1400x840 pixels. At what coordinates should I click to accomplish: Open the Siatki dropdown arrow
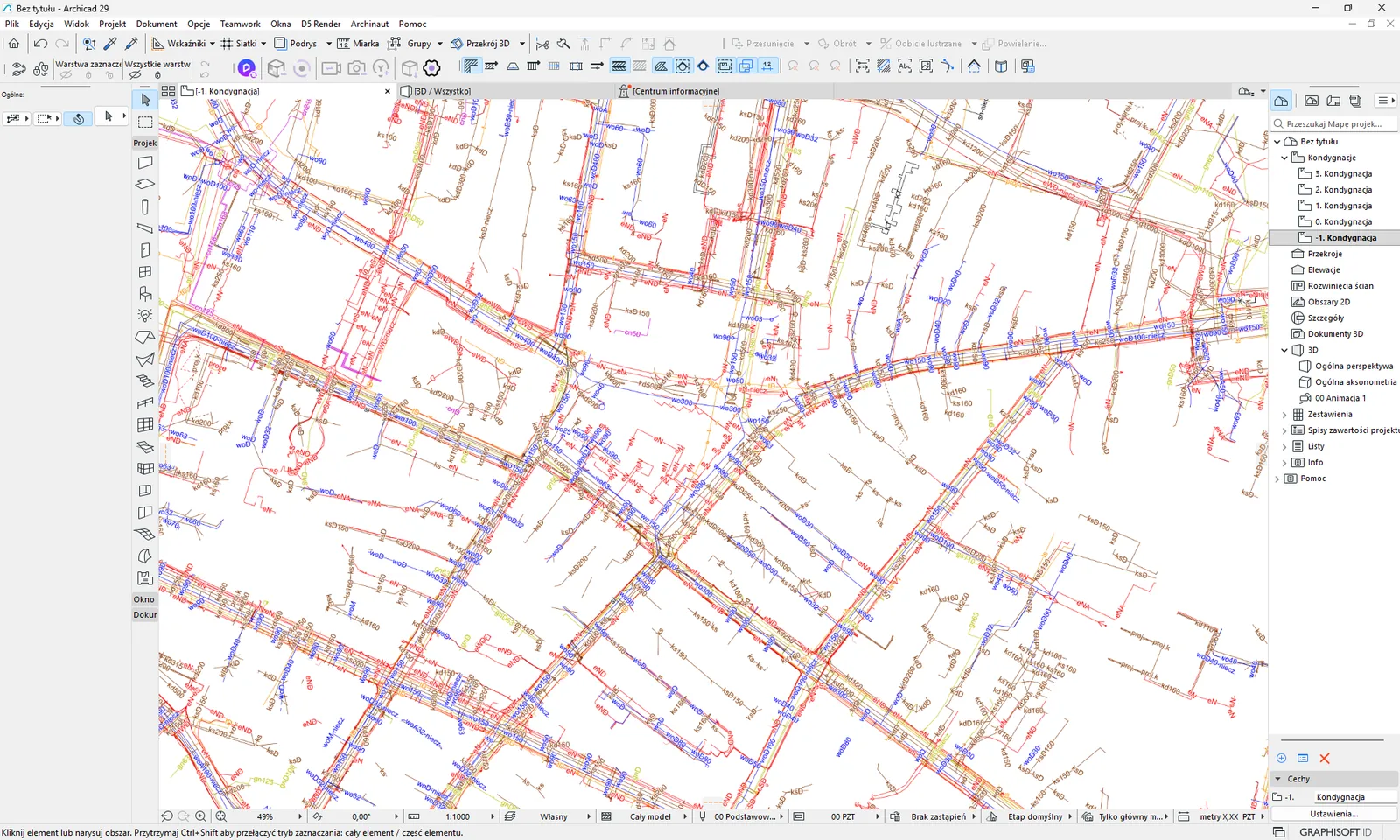(263, 44)
